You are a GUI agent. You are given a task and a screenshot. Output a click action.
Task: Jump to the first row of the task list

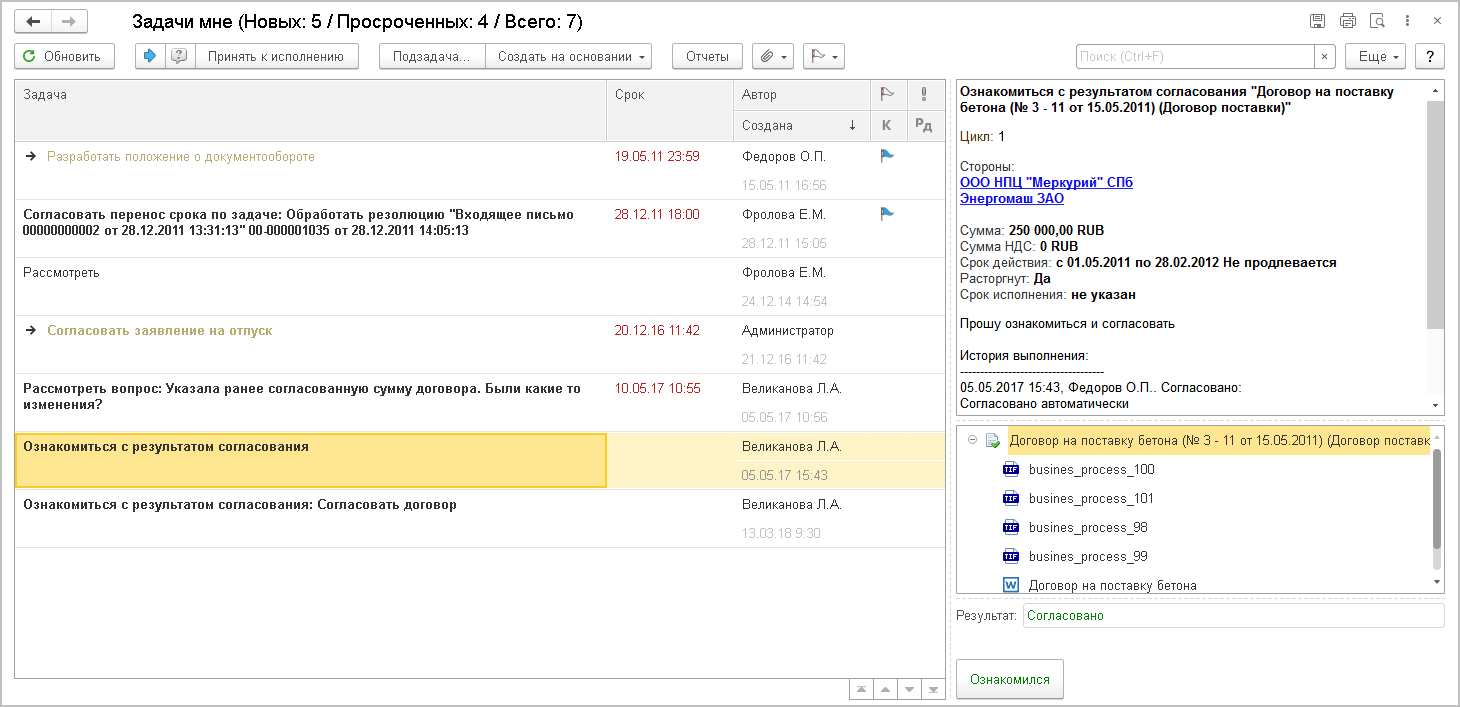point(861,689)
